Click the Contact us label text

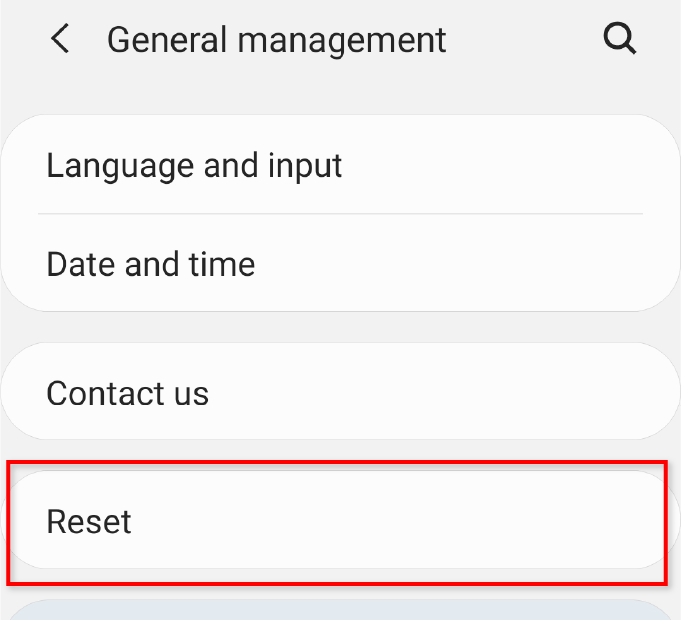(127, 393)
